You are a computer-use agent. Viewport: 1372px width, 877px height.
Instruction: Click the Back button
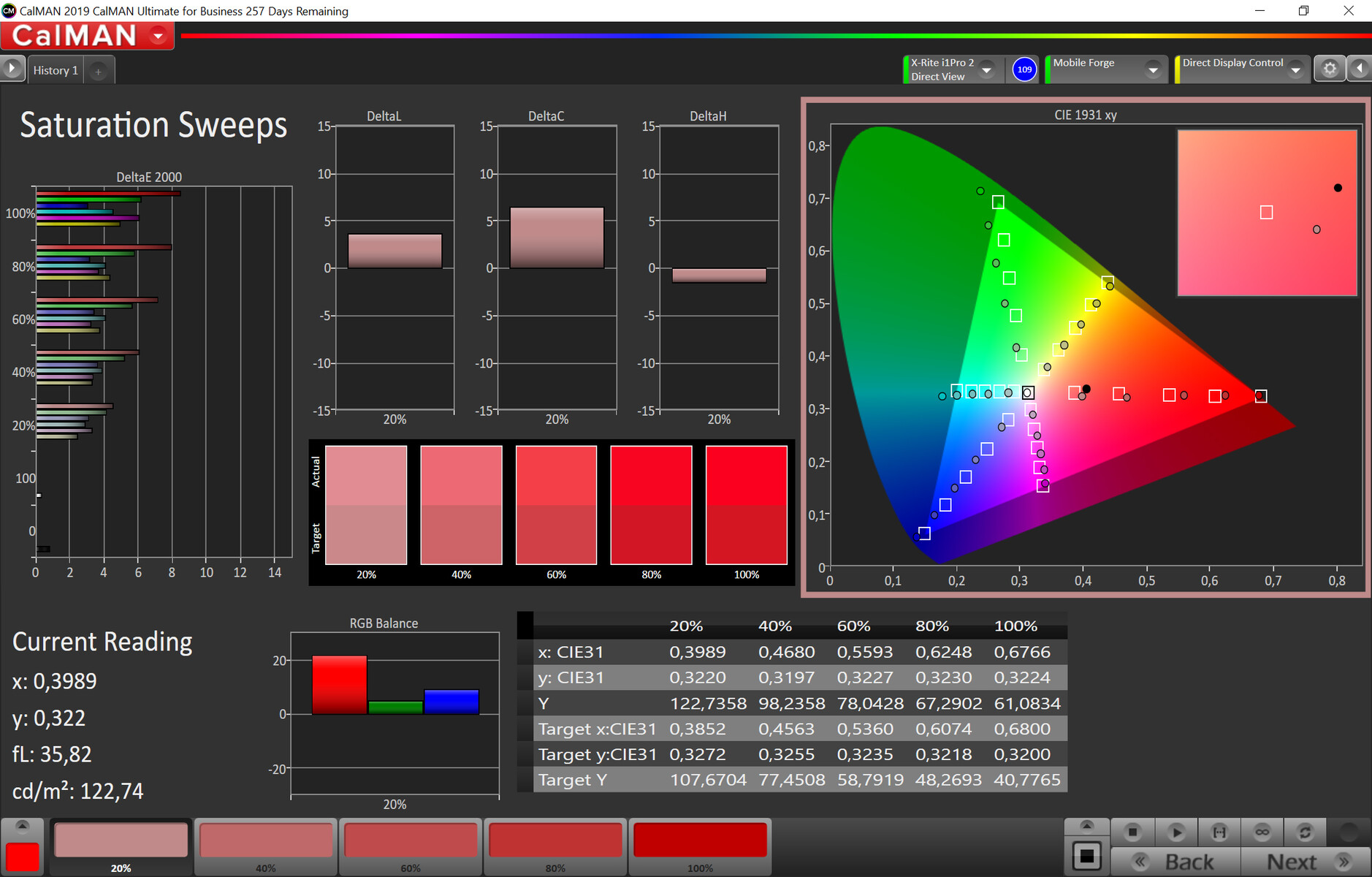pos(1175,862)
